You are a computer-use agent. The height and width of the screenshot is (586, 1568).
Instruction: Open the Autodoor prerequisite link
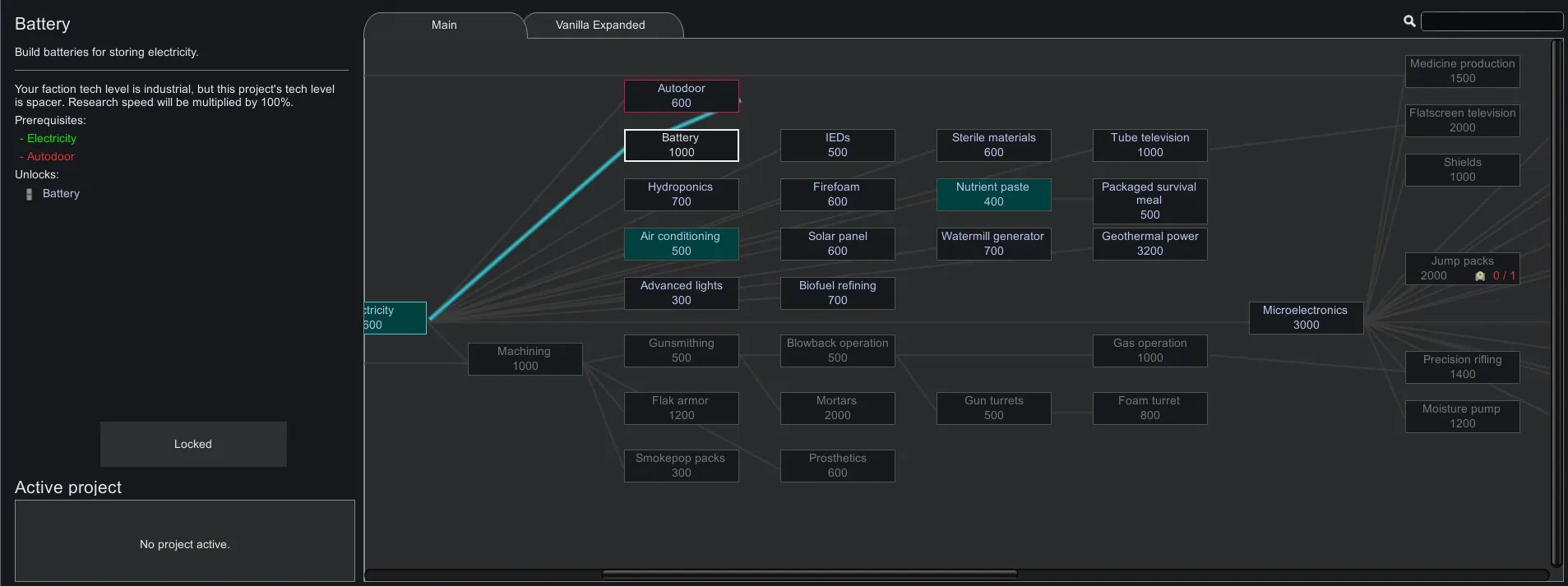pos(50,157)
